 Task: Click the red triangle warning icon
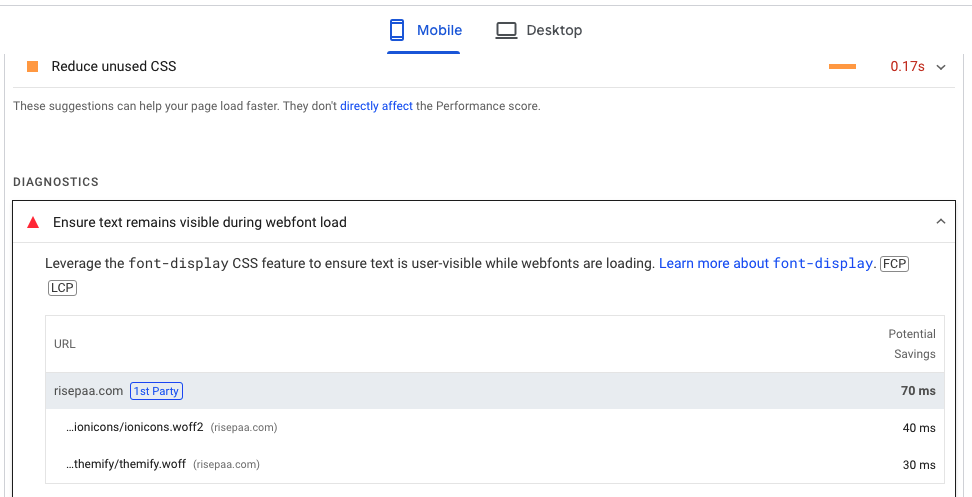point(32,222)
